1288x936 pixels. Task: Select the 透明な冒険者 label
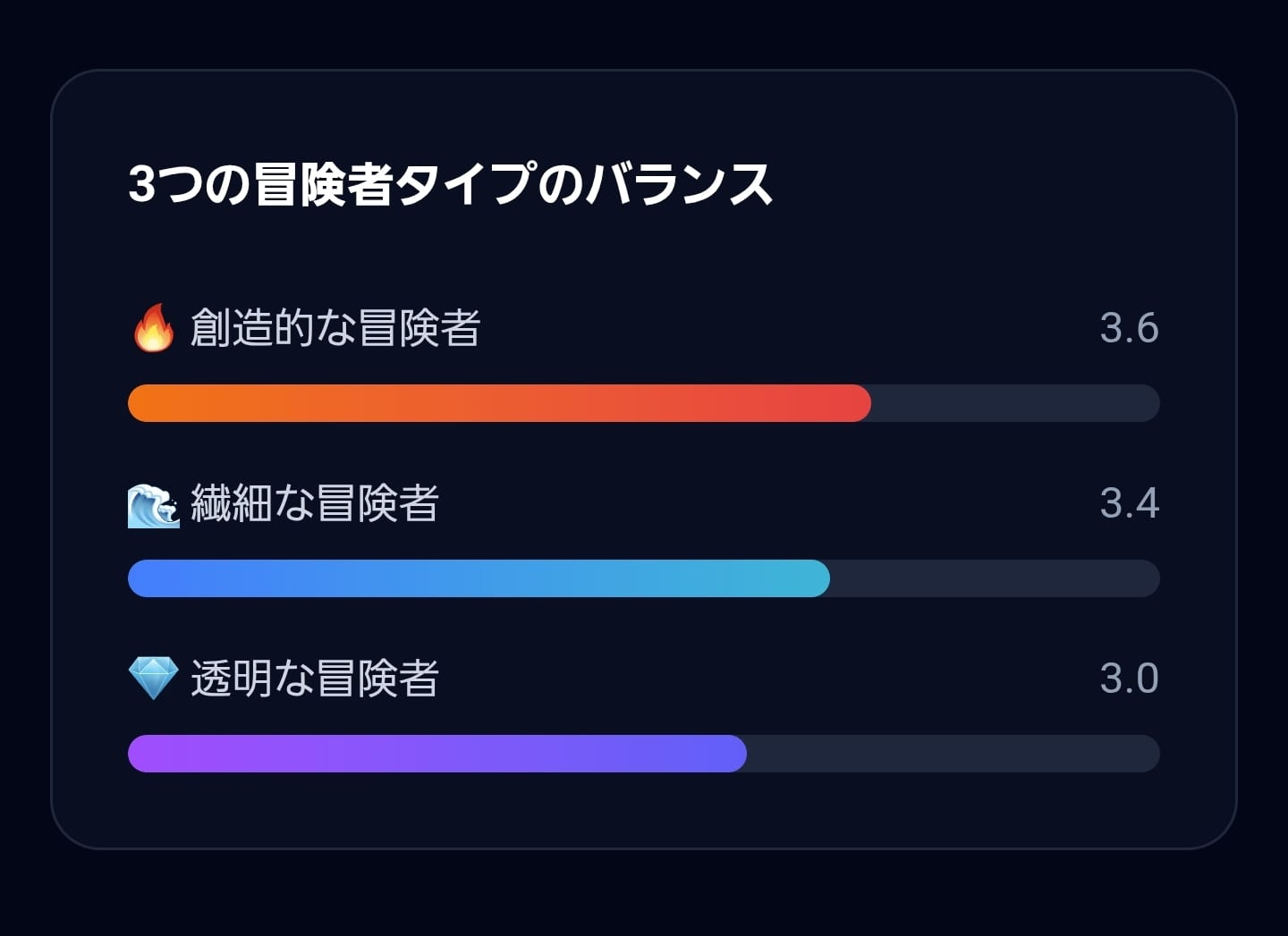tap(315, 679)
